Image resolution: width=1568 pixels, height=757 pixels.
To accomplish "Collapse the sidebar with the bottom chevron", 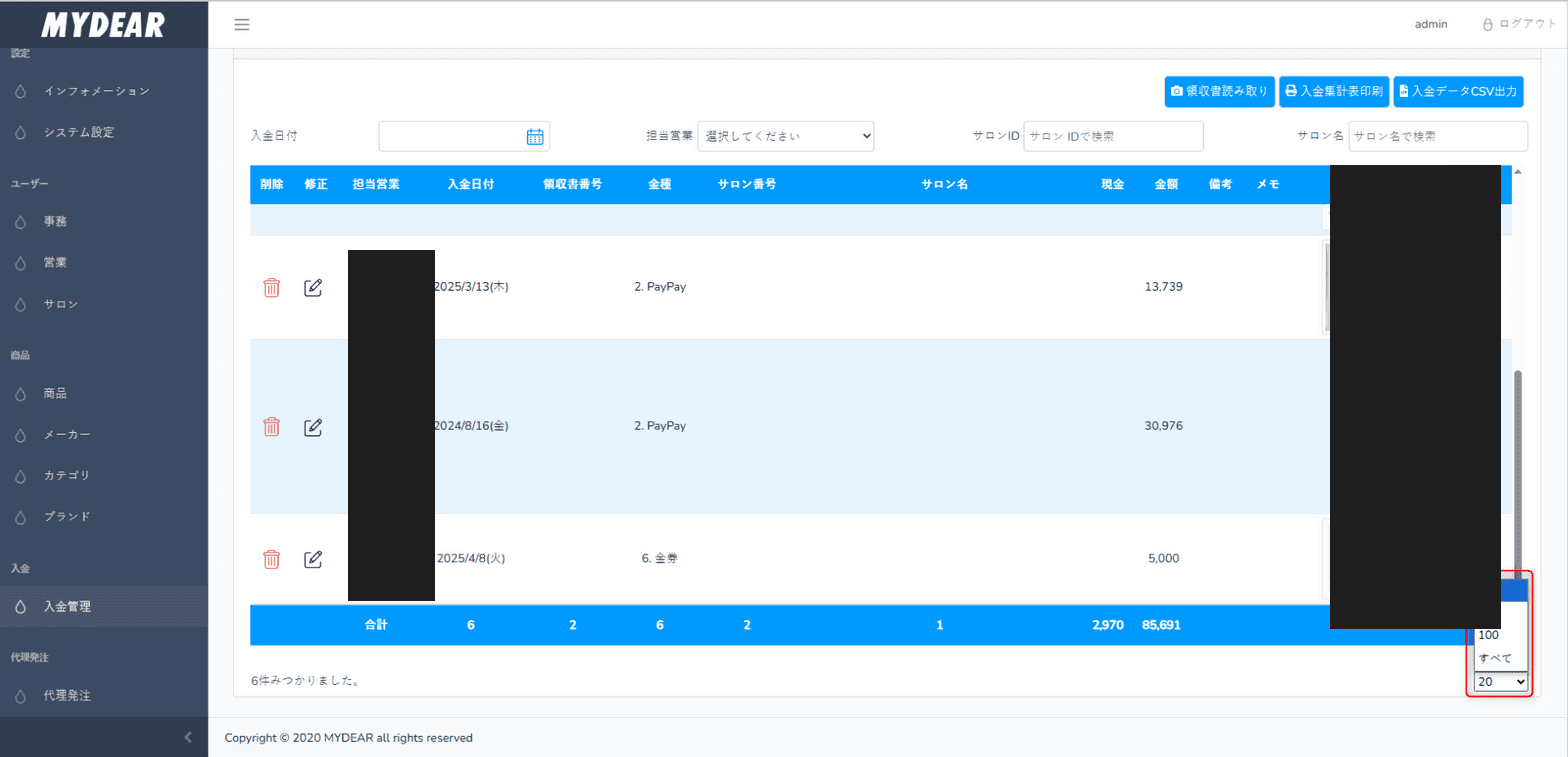I will [x=188, y=738].
